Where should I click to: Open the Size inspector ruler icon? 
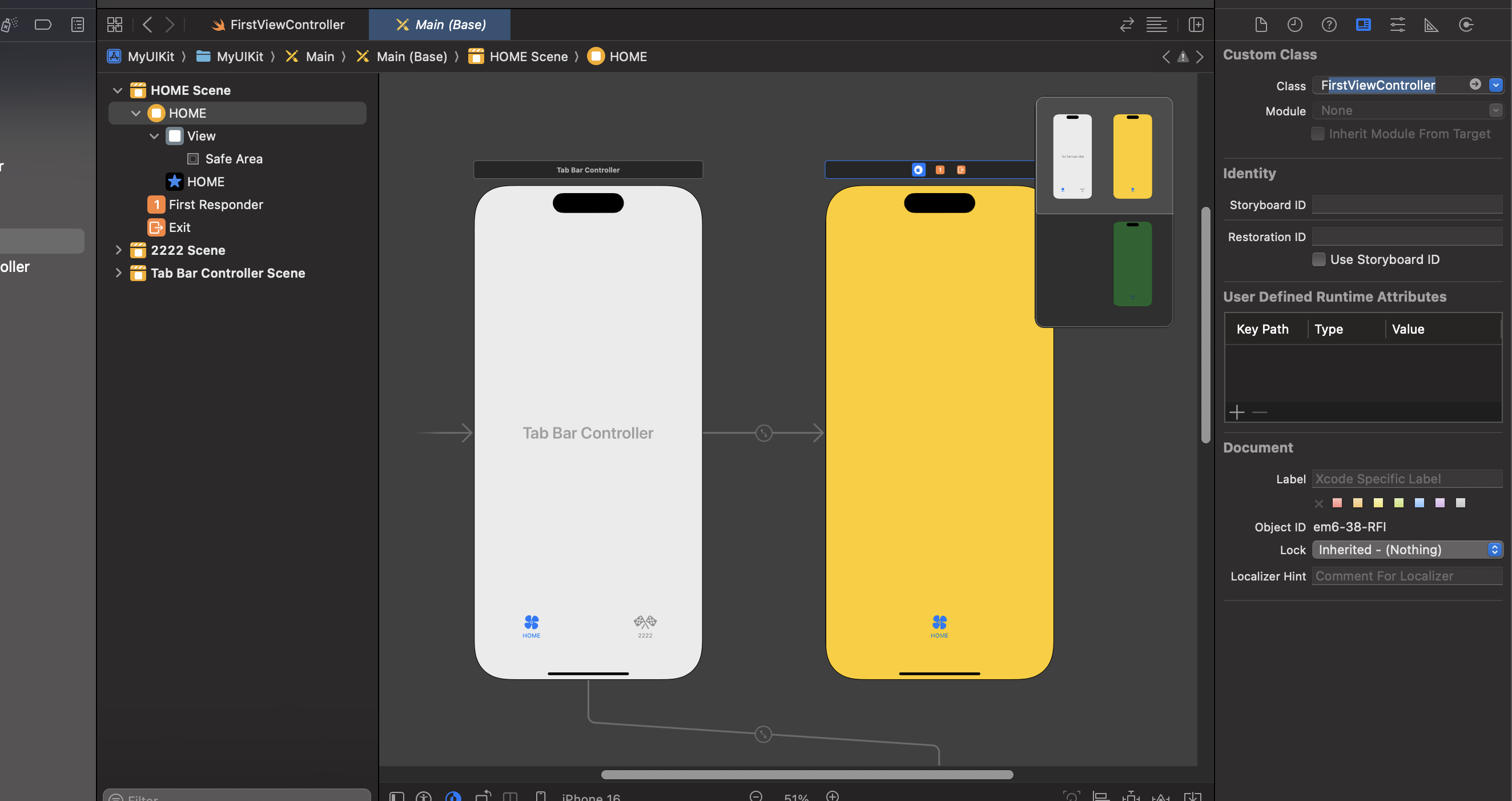pyautogui.click(x=1431, y=25)
